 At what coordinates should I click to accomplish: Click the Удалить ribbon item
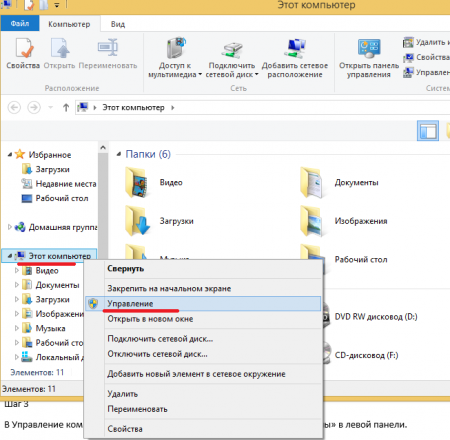[x=426, y=42]
